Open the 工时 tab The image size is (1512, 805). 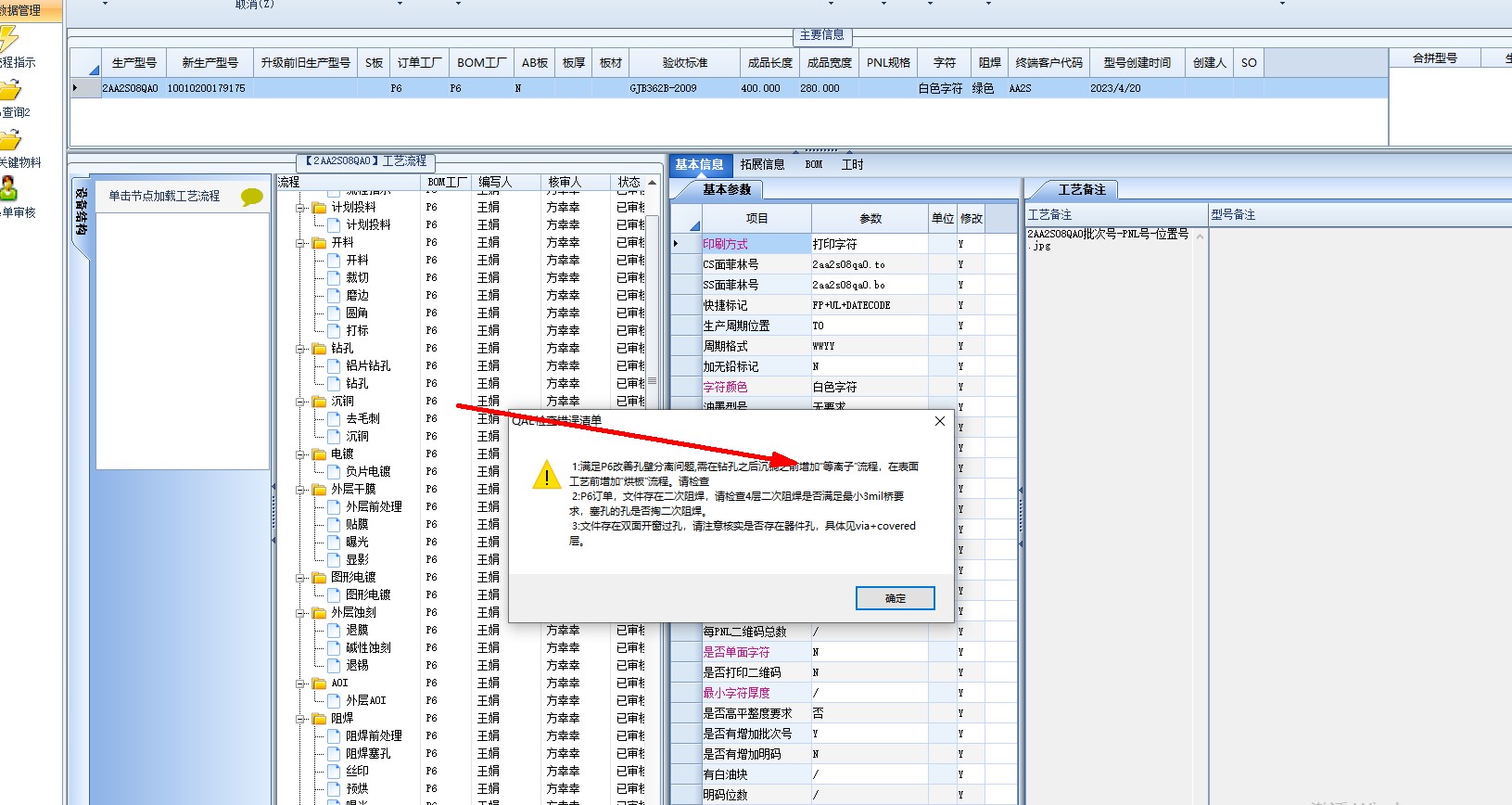point(852,165)
